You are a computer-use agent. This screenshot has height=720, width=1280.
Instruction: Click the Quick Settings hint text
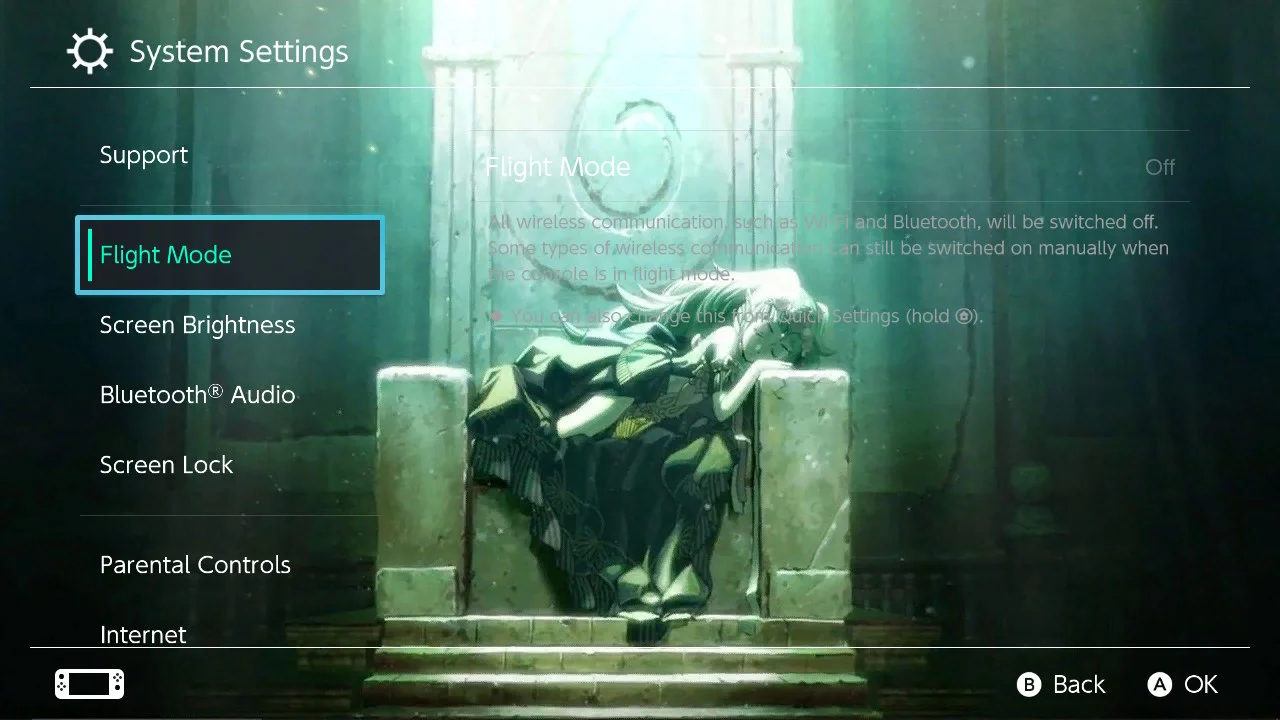[747, 316]
